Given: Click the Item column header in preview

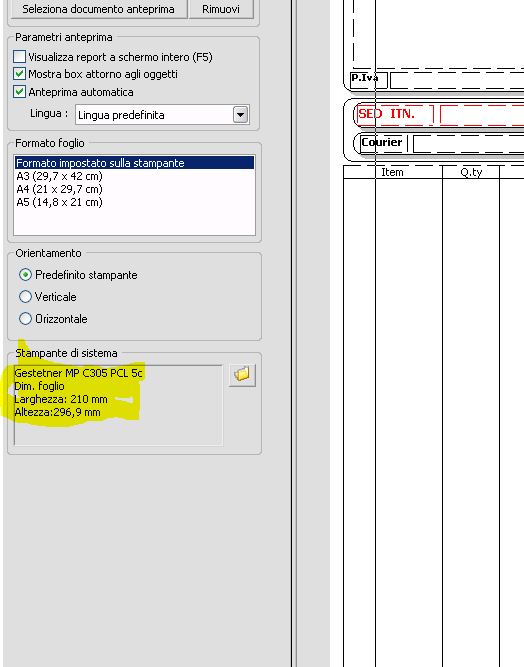Looking at the screenshot, I should [392, 172].
